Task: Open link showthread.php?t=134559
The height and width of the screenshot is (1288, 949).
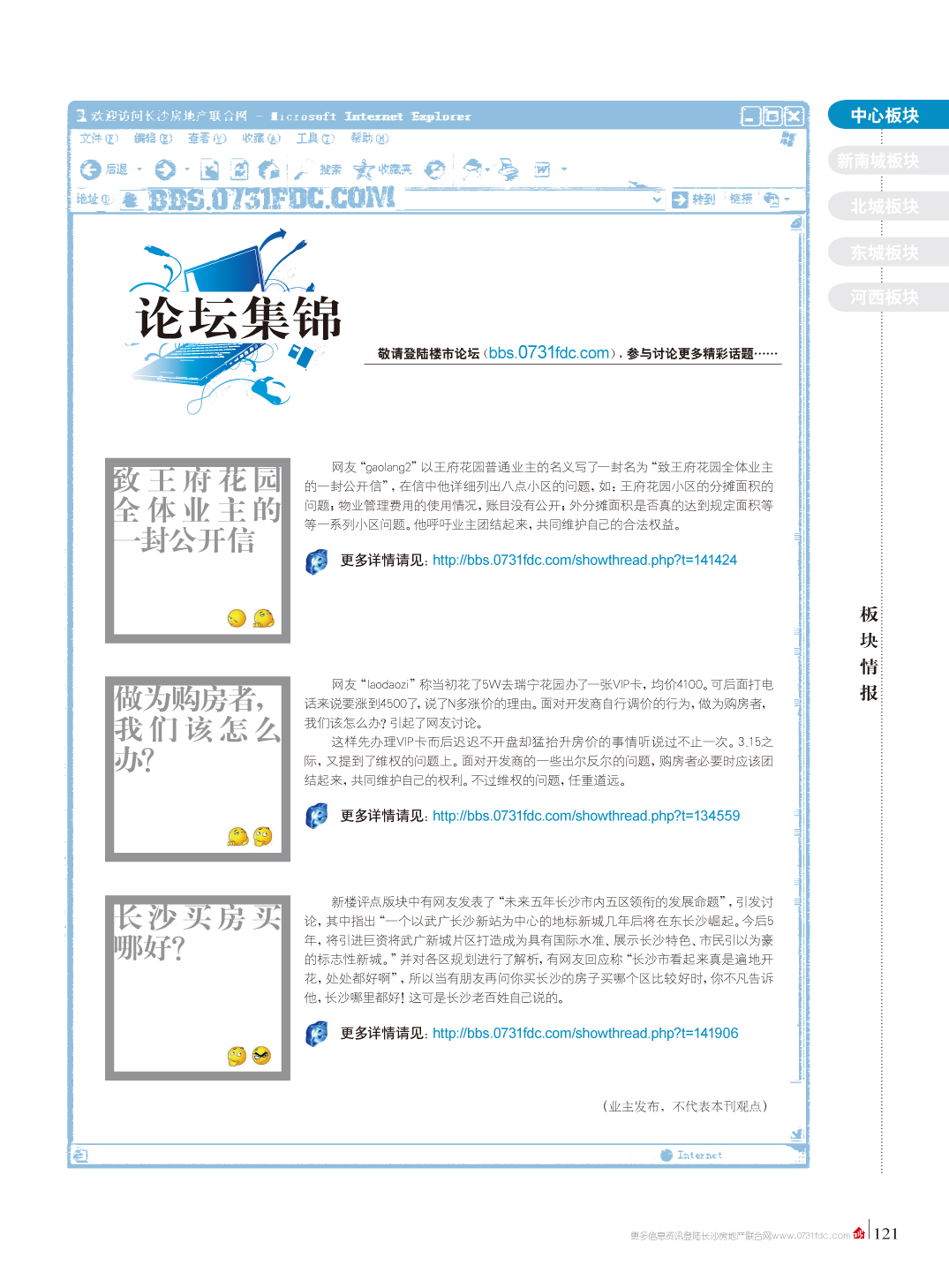Action: click(x=586, y=817)
